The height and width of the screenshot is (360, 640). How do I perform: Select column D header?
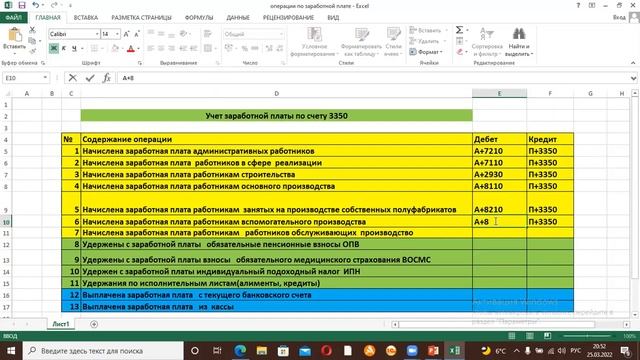coord(276,93)
